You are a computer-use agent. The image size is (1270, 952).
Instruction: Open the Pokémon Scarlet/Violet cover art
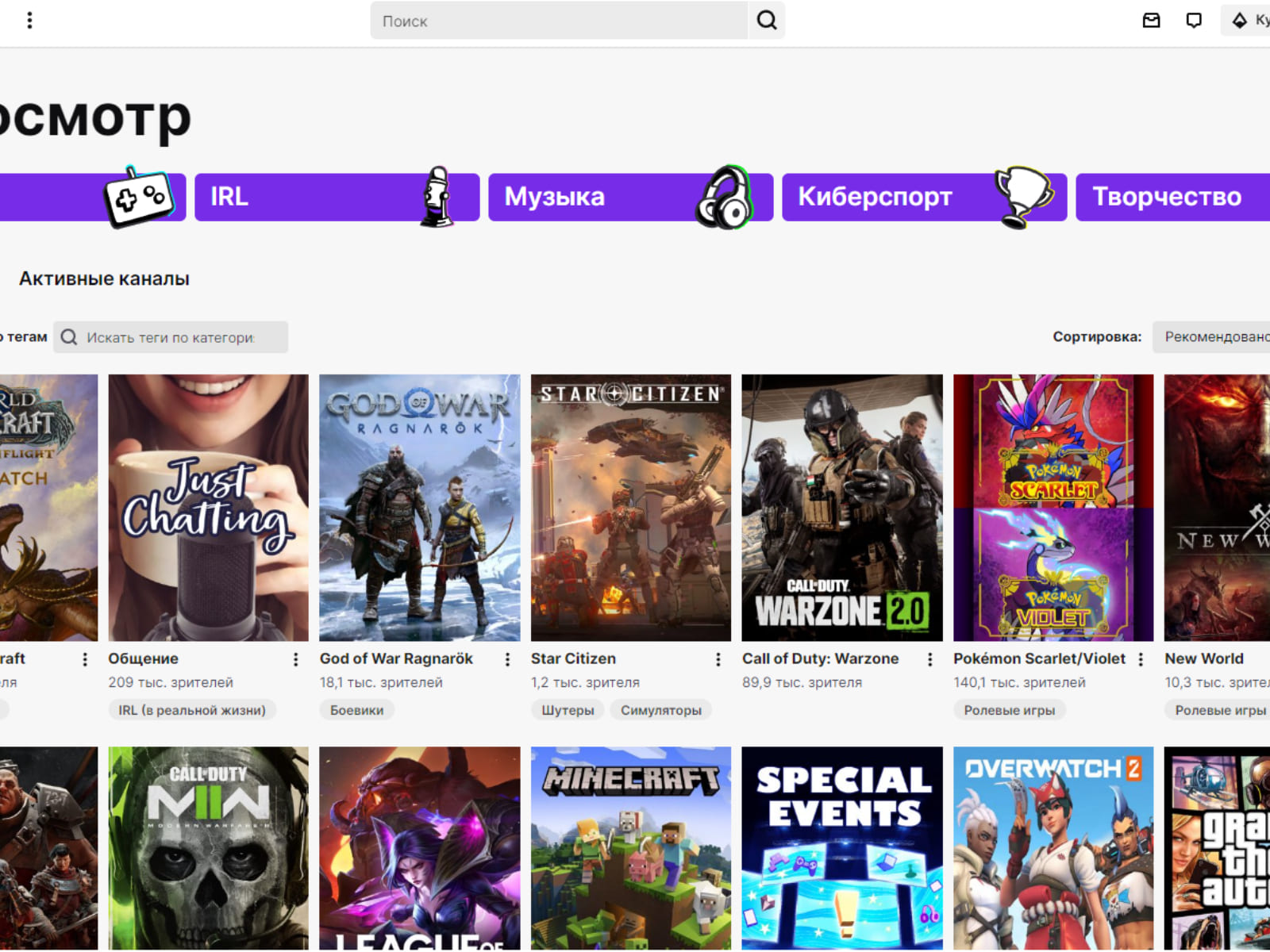(1053, 508)
